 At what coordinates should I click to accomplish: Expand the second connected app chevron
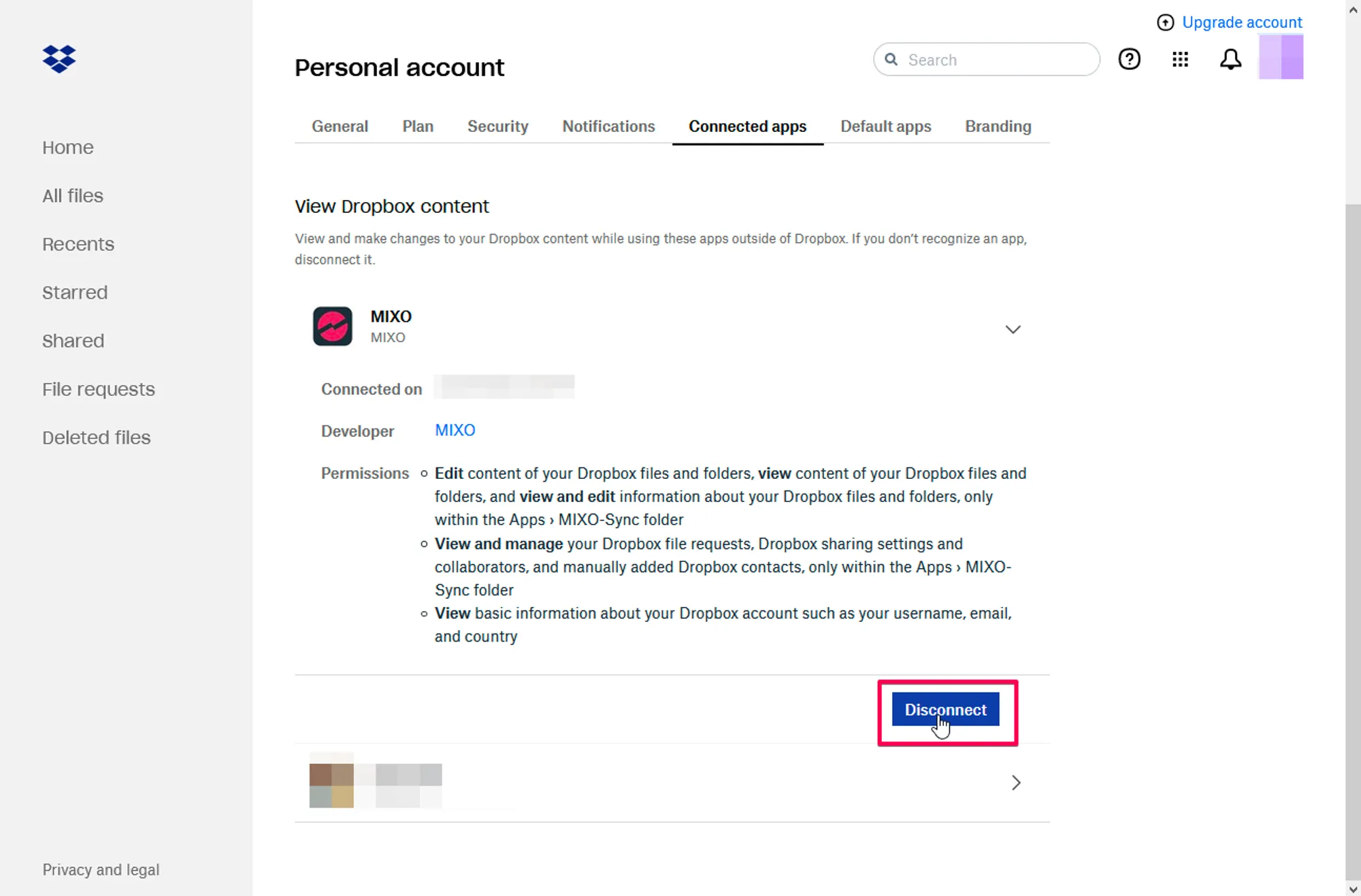pos(1015,783)
